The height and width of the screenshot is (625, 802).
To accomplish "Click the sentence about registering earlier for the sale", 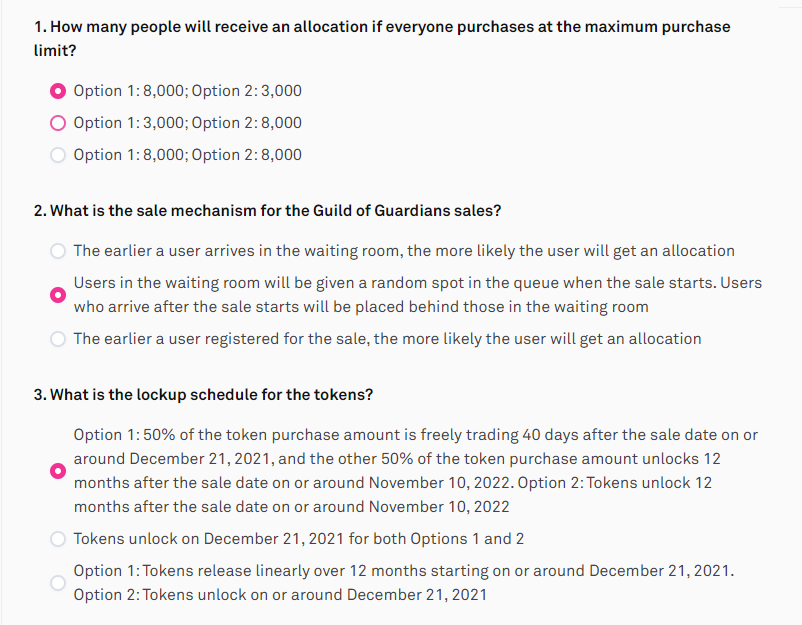I will [x=387, y=339].
